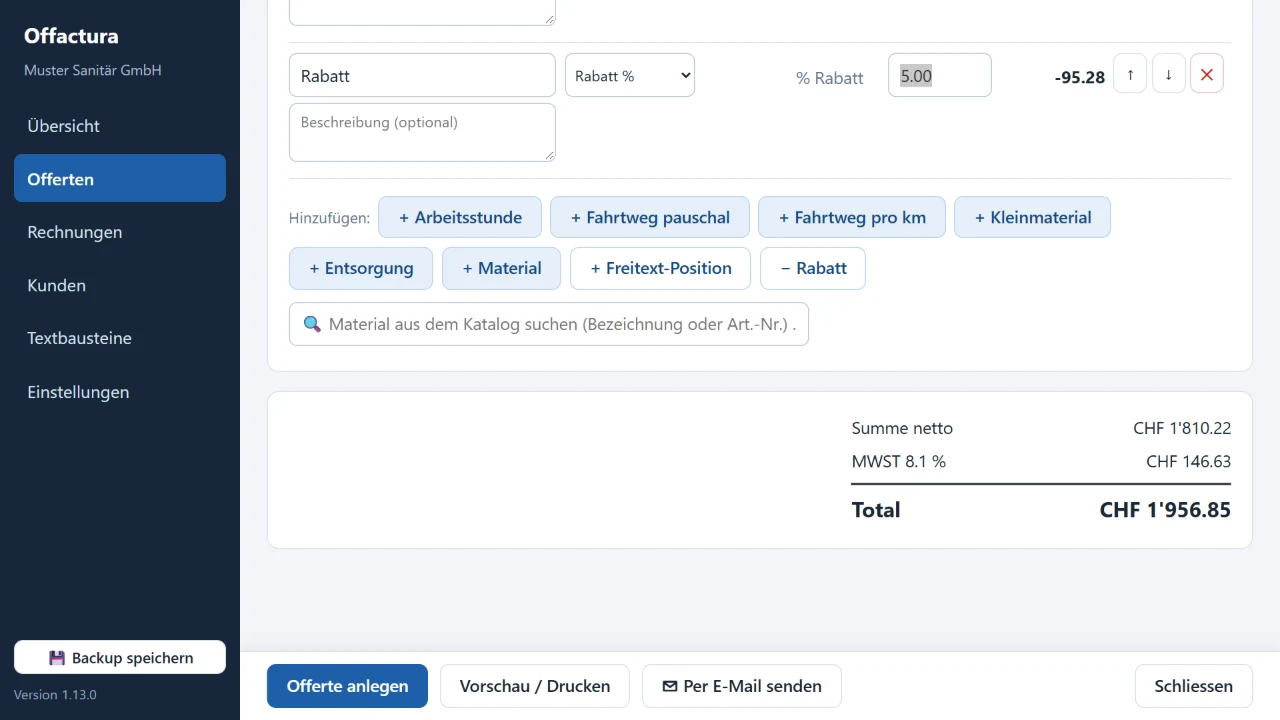Close the editor with Schliessen
Image resolution: width=1280 pixels, height=720 pixels.
(1194, 686)
